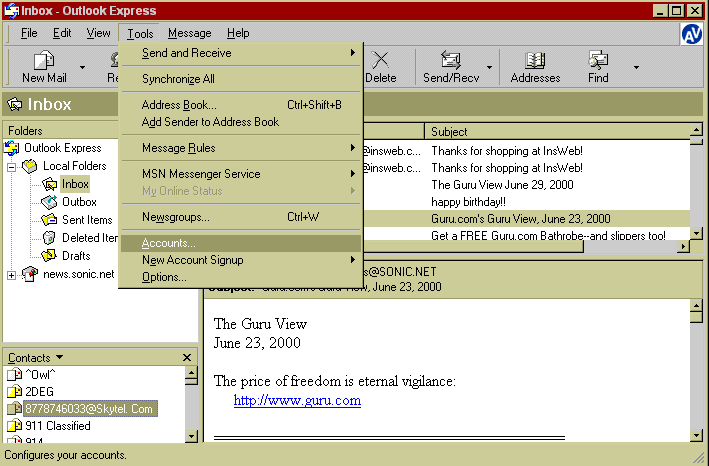Collapse the Local Folders tree node
Viewport: 709px width, 466px height.
(11, 167)
